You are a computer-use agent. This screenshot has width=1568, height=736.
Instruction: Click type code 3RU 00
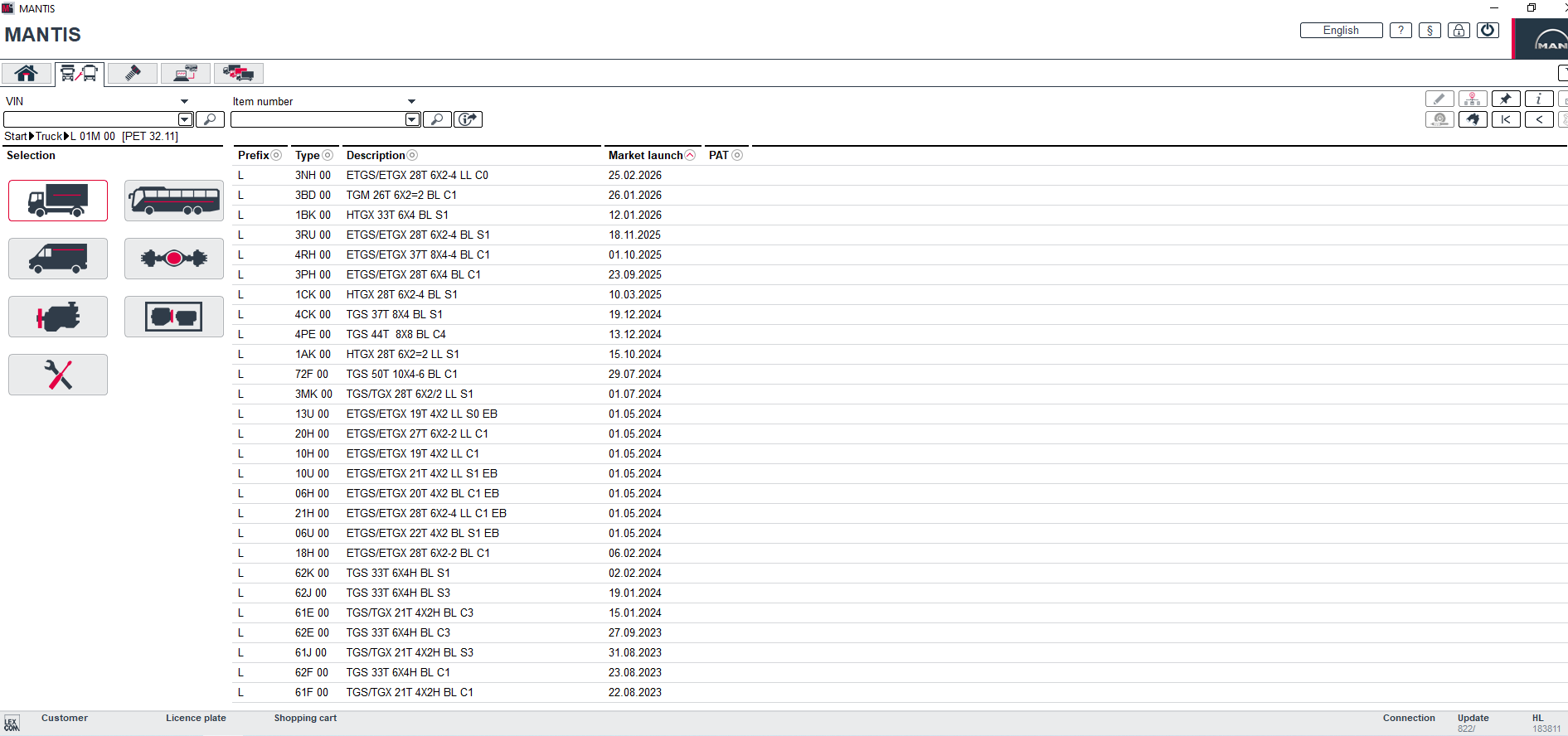tap(313, 235)
